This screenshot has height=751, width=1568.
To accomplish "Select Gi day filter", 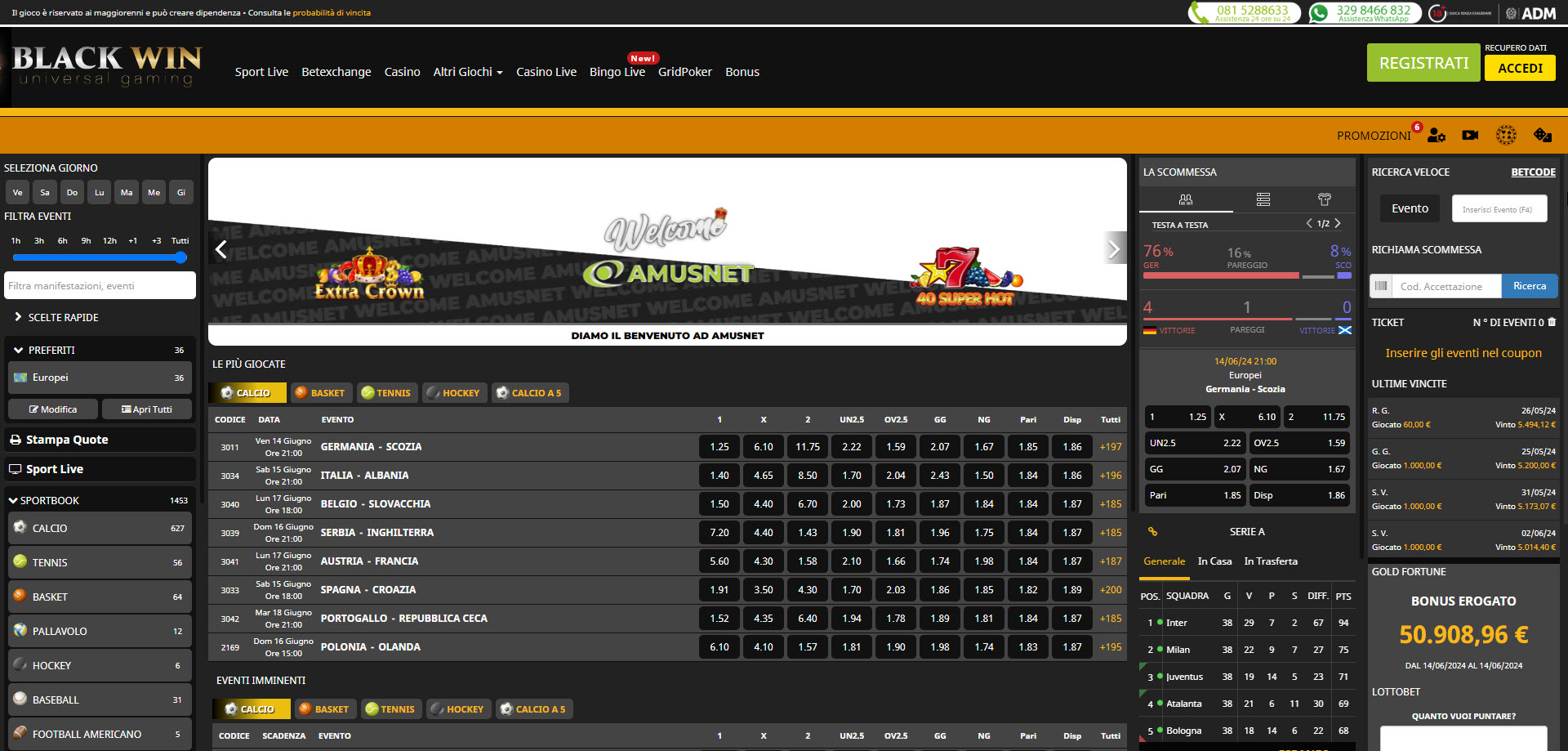I will pos(181,193).
